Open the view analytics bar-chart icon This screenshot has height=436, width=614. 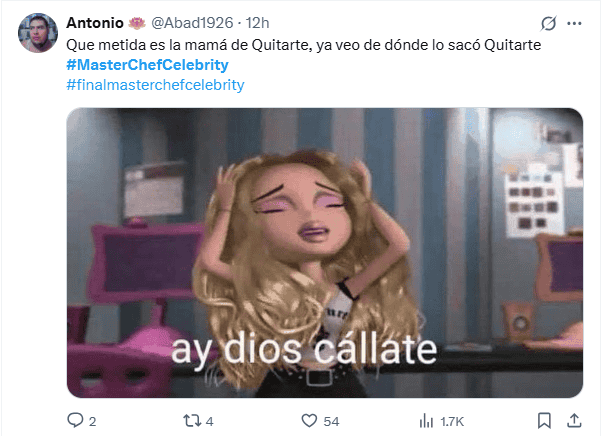click(426, 421)
